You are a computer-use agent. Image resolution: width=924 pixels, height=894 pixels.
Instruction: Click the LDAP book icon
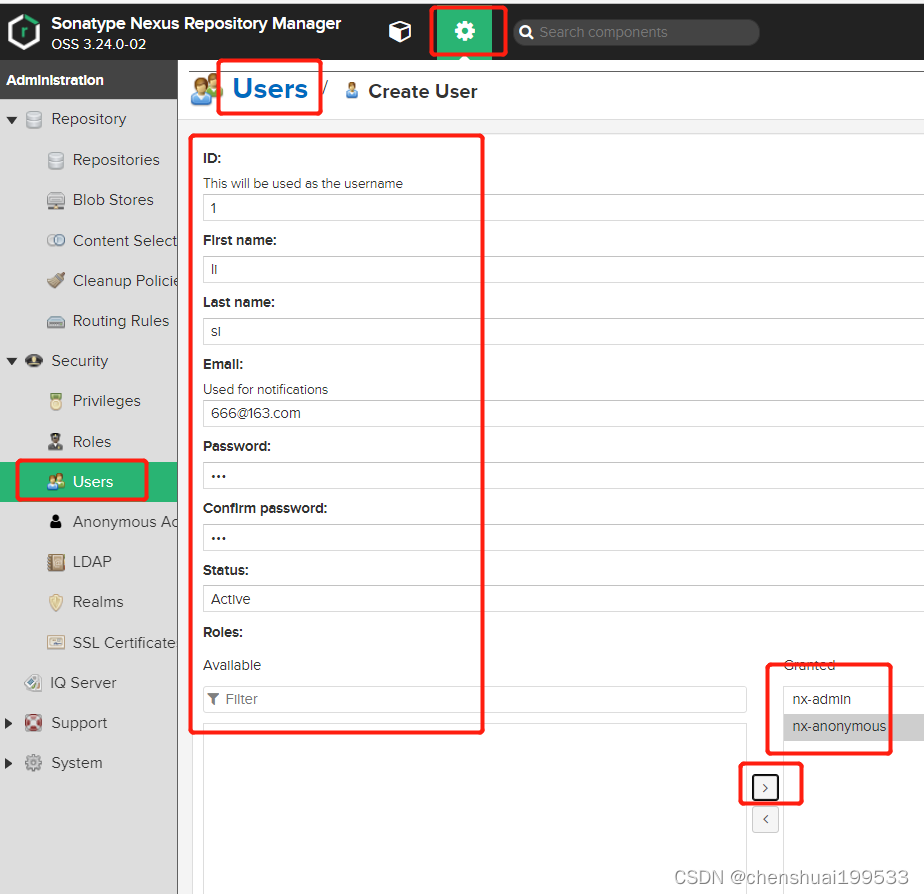point(56,562)
